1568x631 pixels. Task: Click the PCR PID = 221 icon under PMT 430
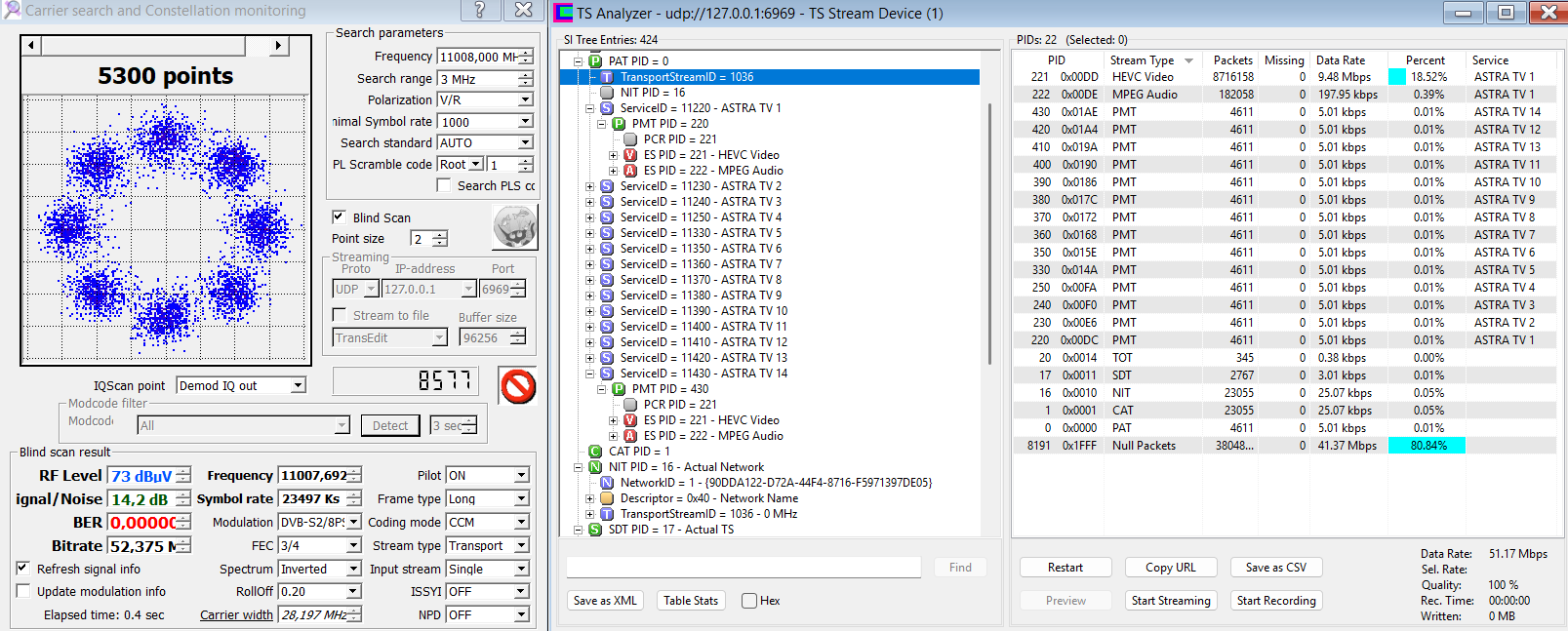pos(630,405)
